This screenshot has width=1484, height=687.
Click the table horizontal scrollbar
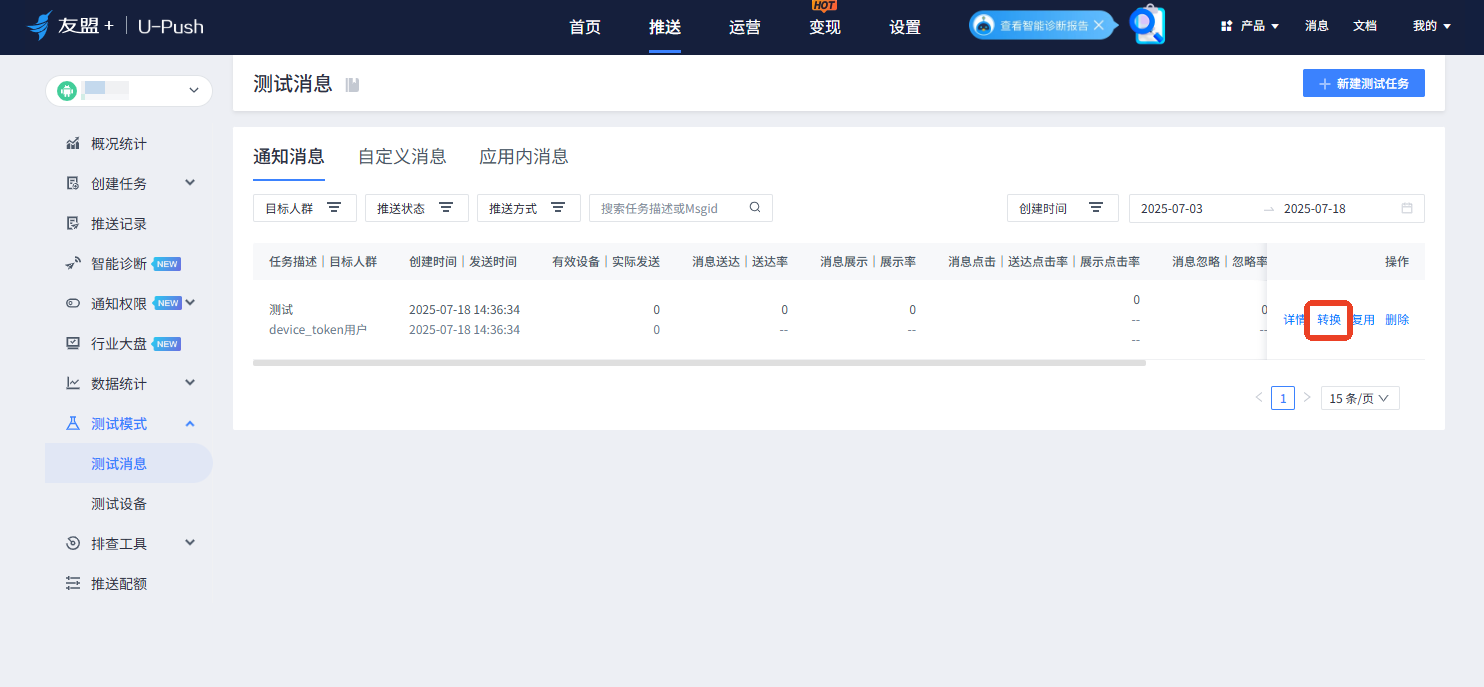[699, 363]
